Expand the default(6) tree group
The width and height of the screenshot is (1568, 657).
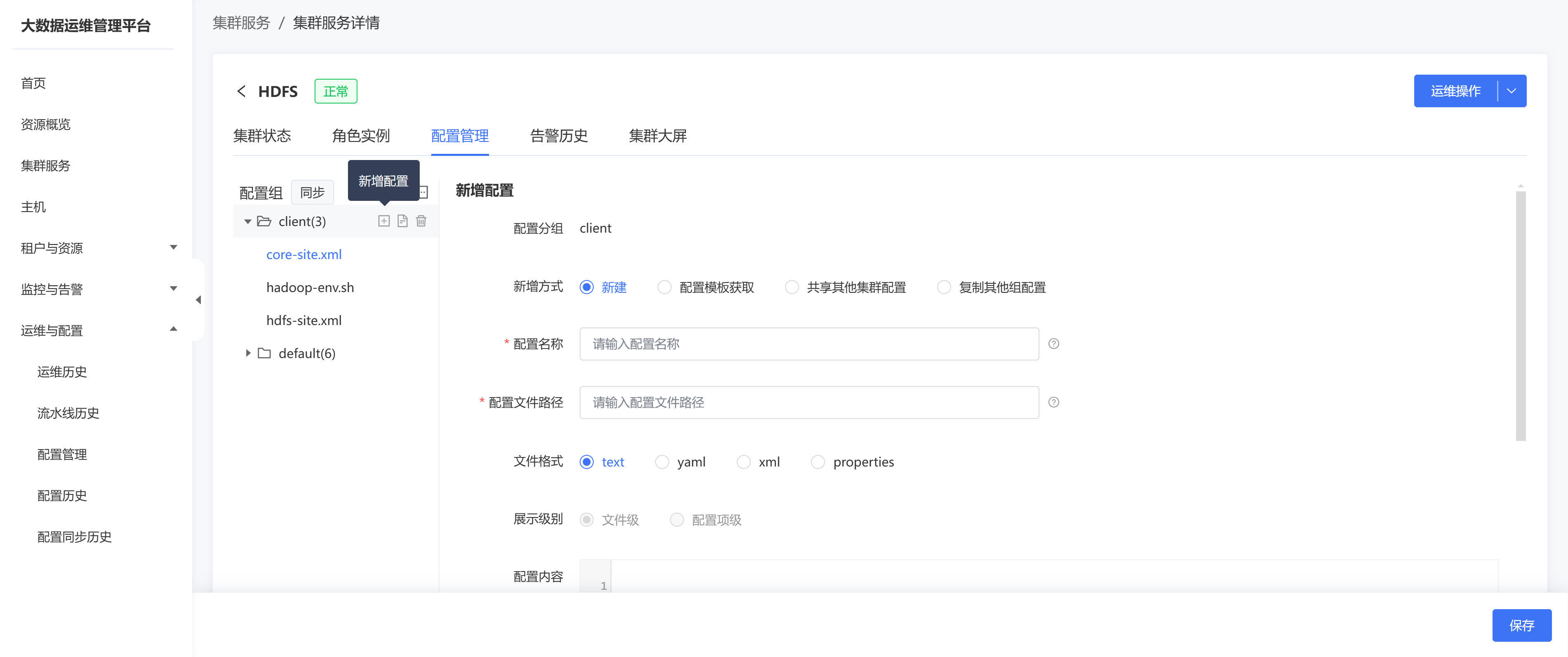coord(248,353)
